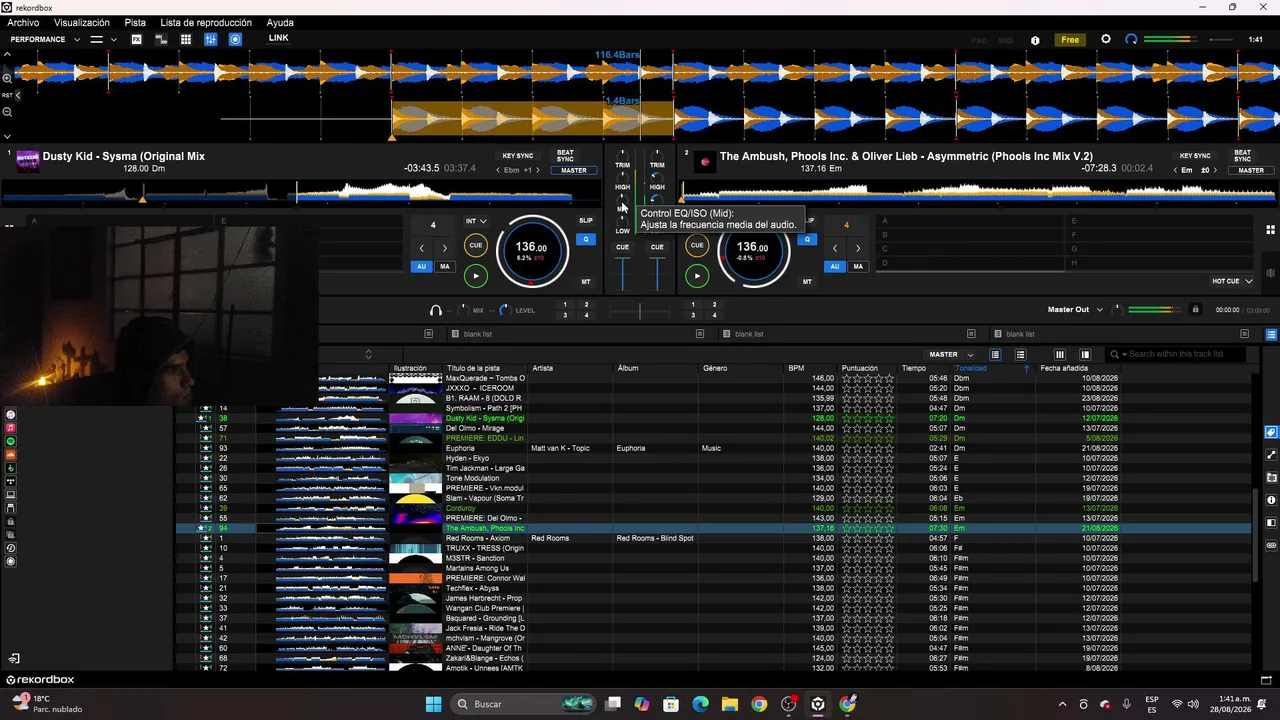This screenshot has height=720, width=1280.
Task: Toggle the mixer panel view
Action: point(211,39)
